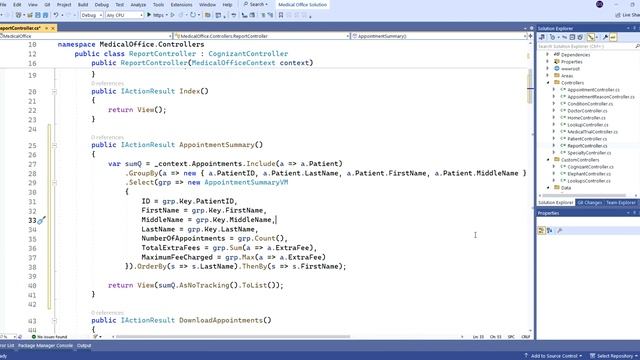This screenshot has height=360, width=640.
Task: Collapse the AppointmentSummary() method outlining marker
Action: point(54,145)
